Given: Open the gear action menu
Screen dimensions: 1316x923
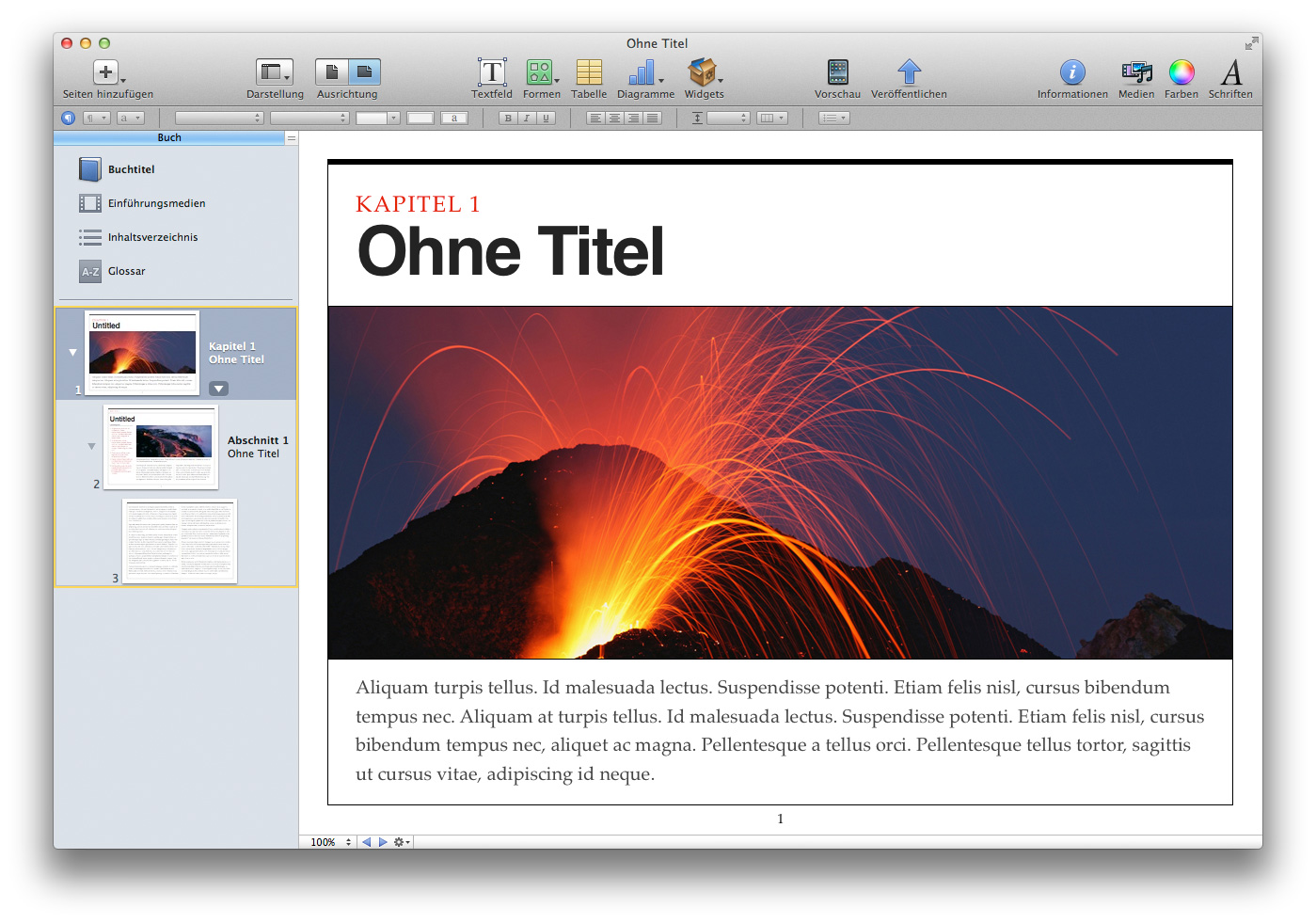Looking at the screenshot, I should pos(402,842).
